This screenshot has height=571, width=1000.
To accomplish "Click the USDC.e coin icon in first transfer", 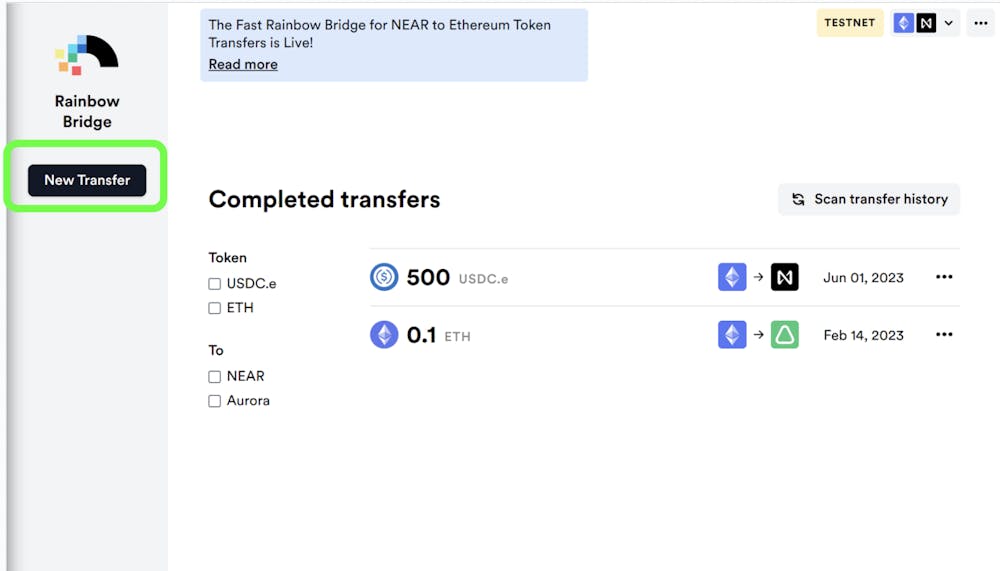I will click(x=384, y=277).
